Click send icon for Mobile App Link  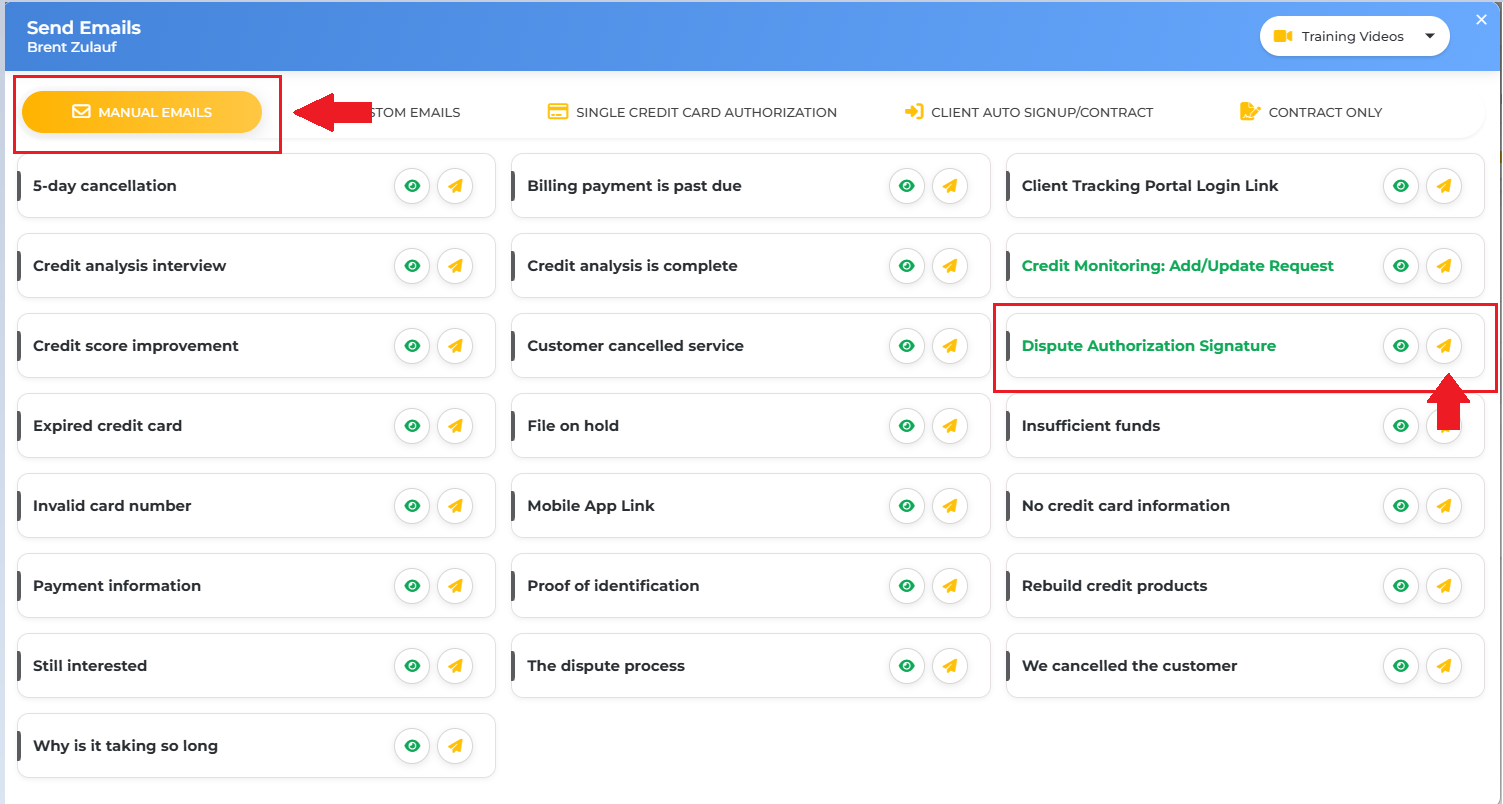[950, 506]
